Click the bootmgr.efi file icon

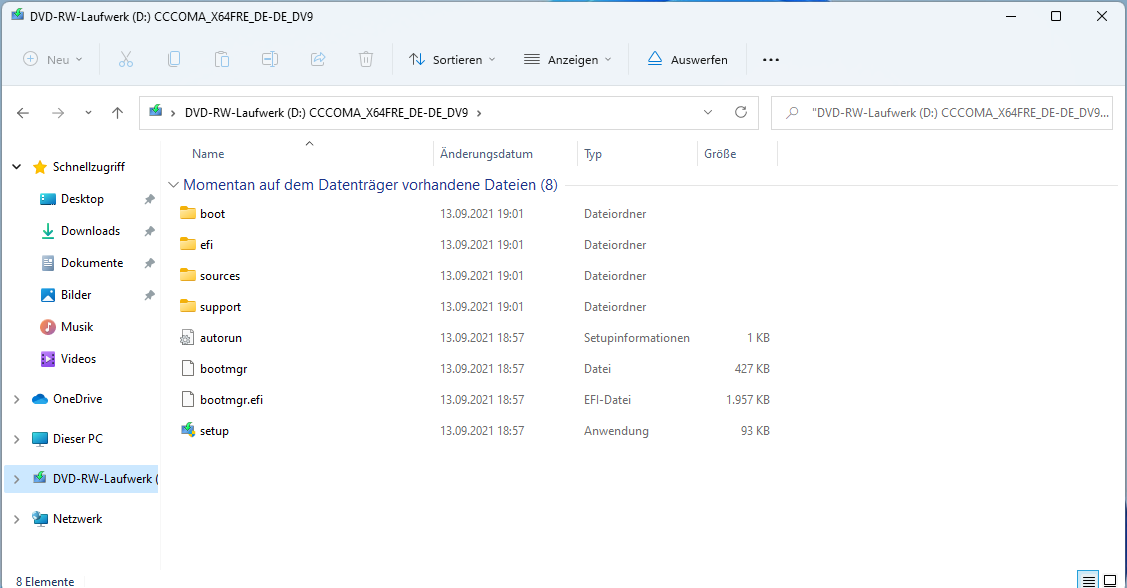[188, 399]
